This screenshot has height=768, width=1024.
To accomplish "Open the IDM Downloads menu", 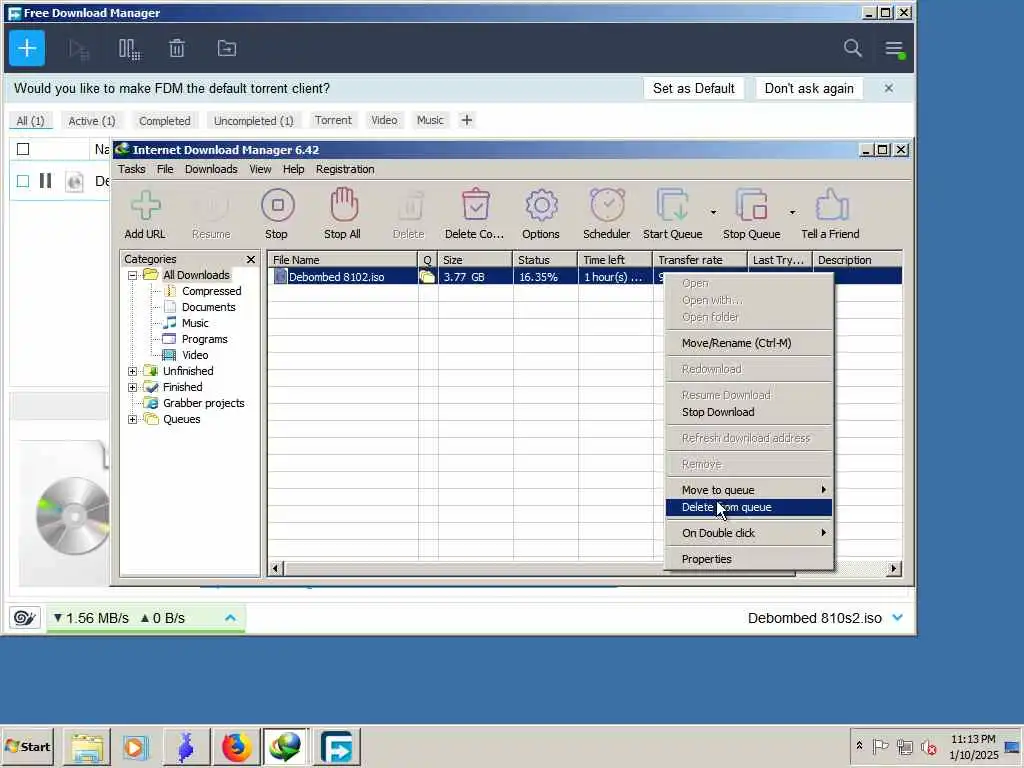I will tap(211, 169).
